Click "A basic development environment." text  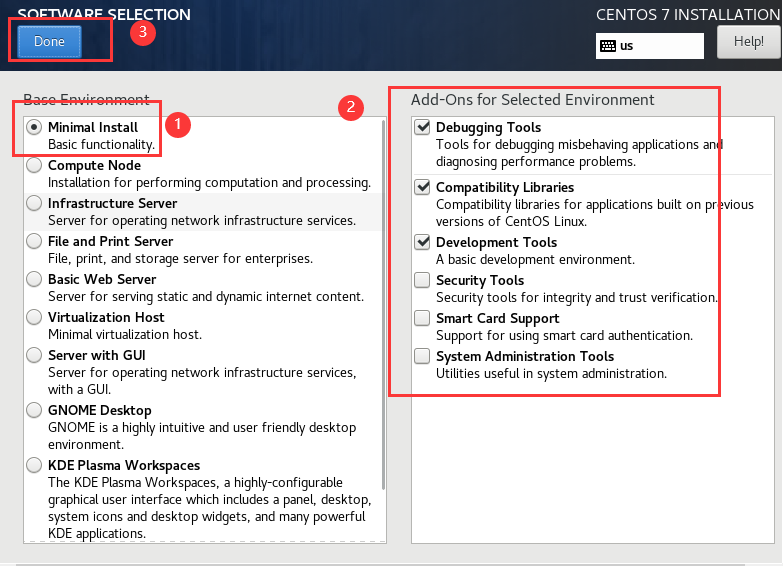[535, 260]
